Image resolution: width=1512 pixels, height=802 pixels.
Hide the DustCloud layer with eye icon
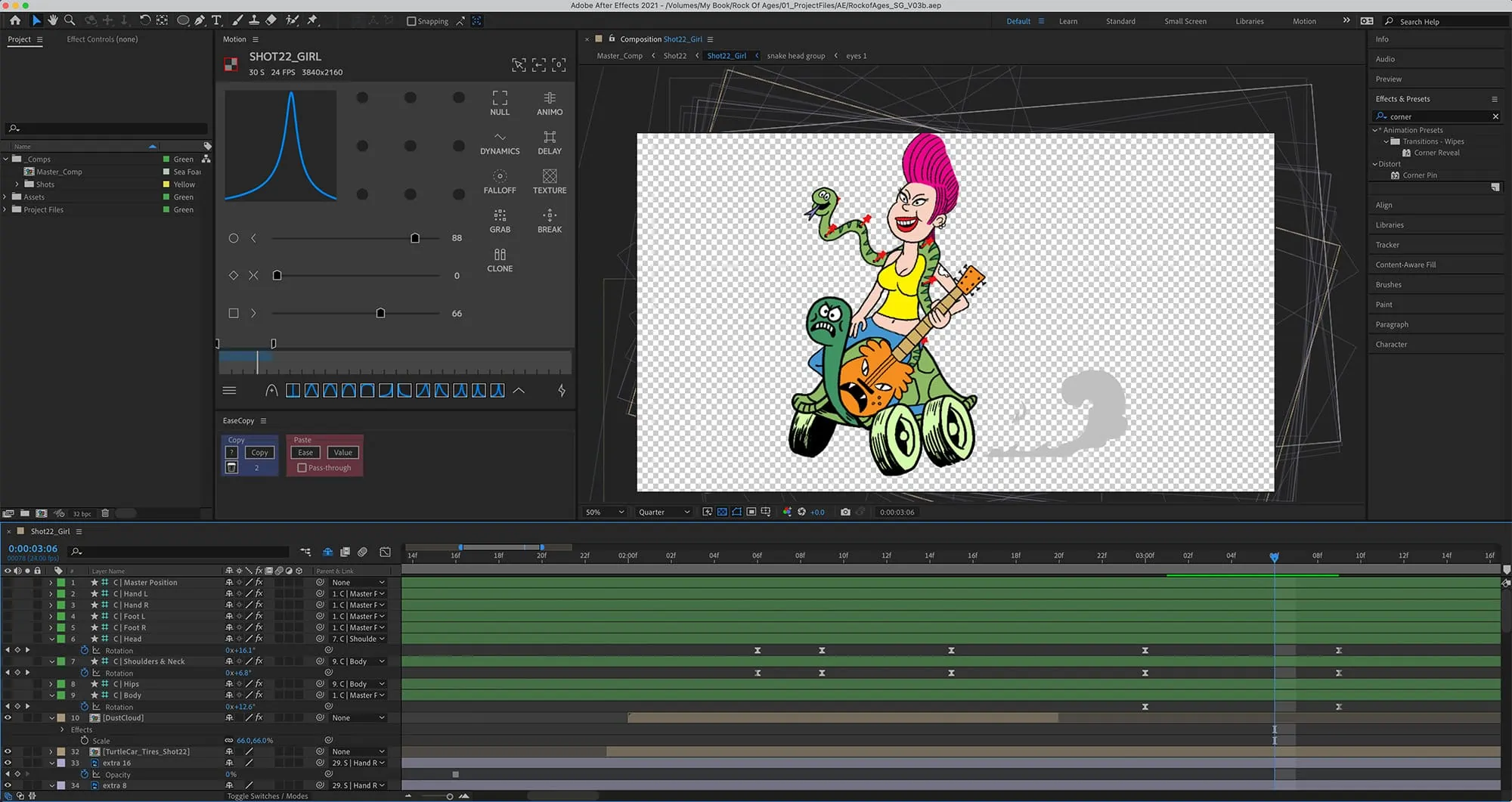point(8,718)
